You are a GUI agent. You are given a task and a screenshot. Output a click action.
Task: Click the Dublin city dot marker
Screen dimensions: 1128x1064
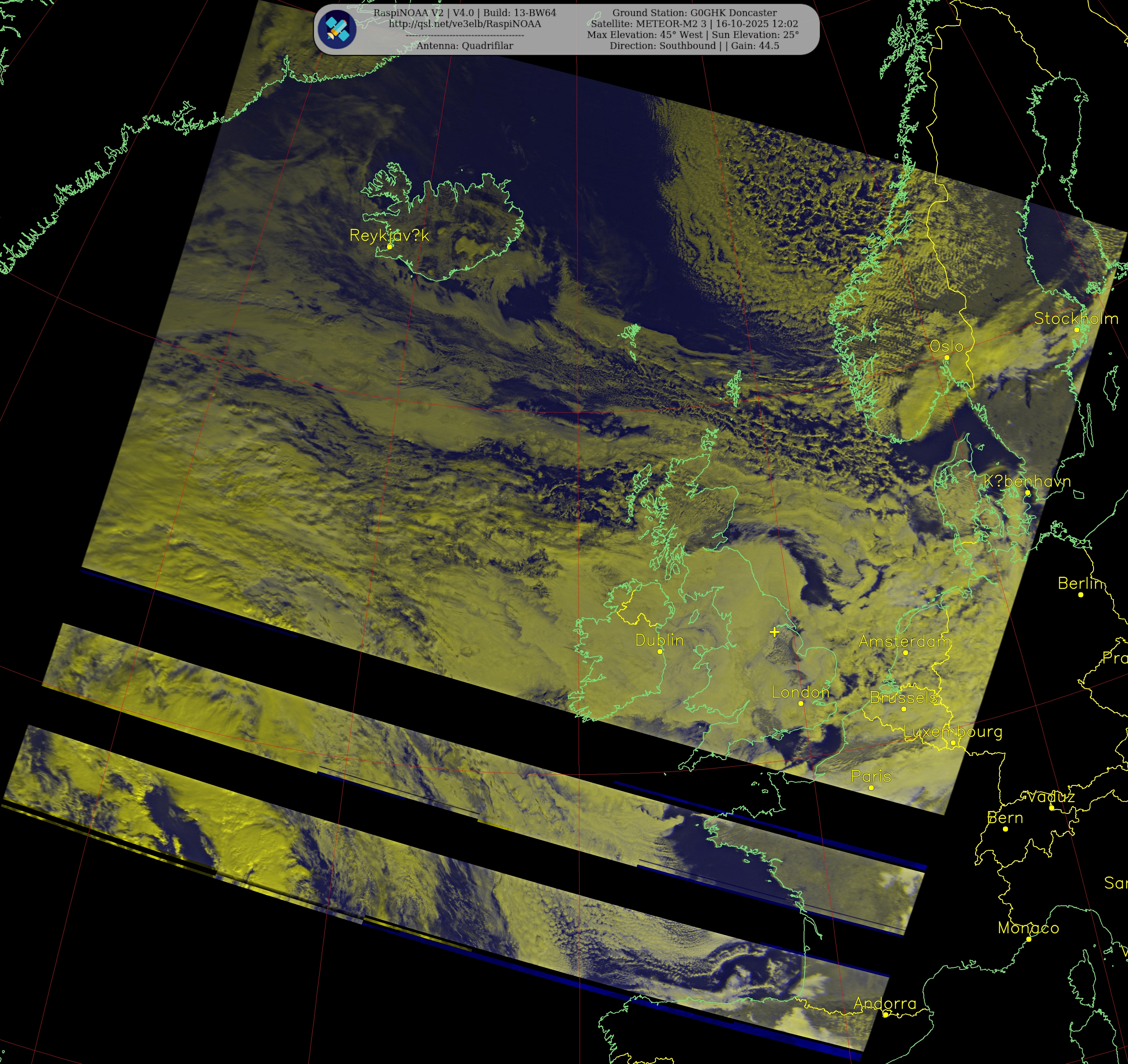(x=660, y=652)
